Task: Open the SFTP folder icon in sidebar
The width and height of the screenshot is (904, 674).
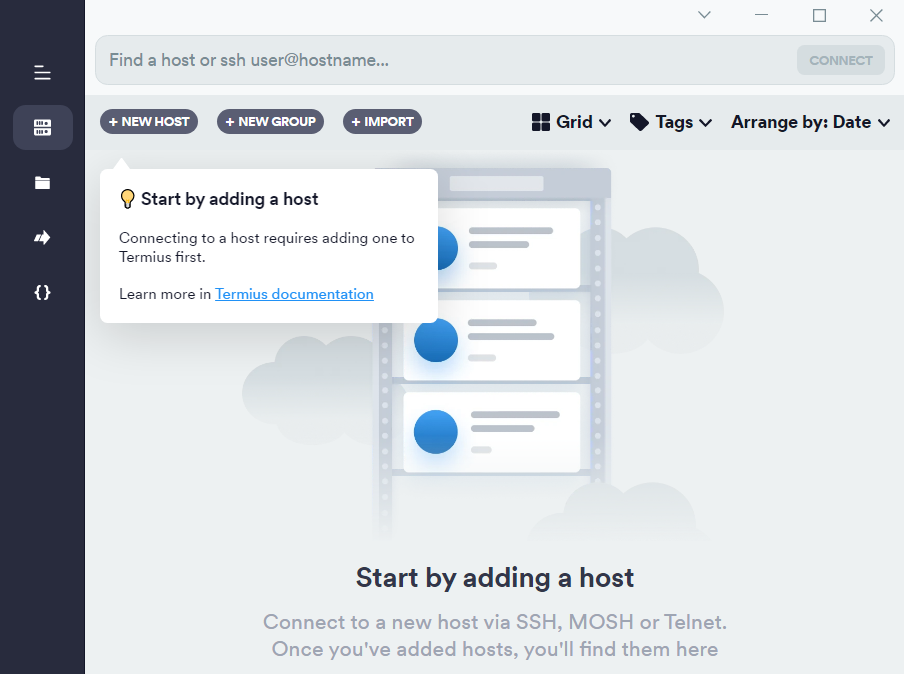Action: pyautogui.click(x=42, y=183)
